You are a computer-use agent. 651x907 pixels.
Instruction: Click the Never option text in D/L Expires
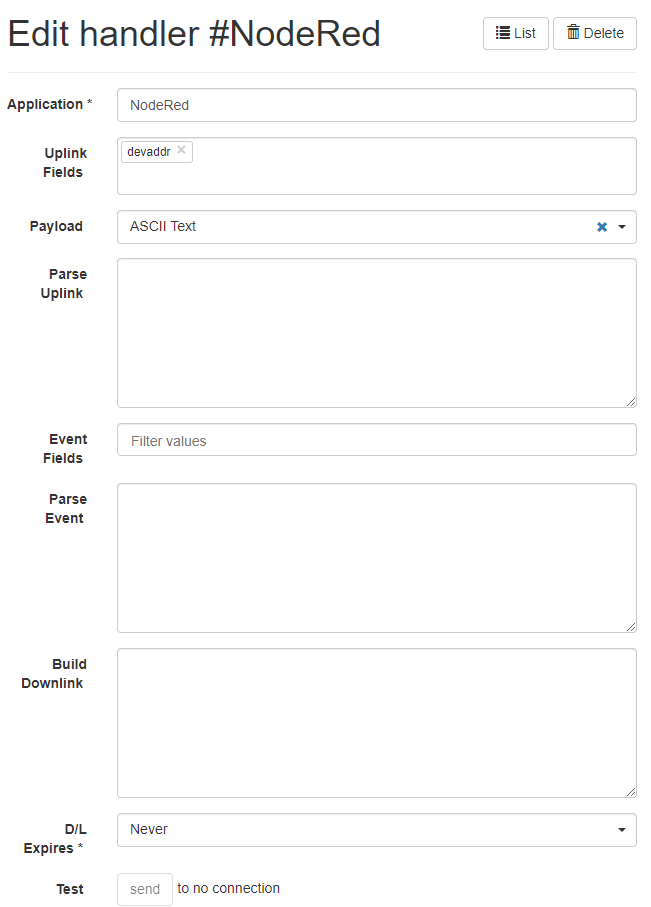149,829
